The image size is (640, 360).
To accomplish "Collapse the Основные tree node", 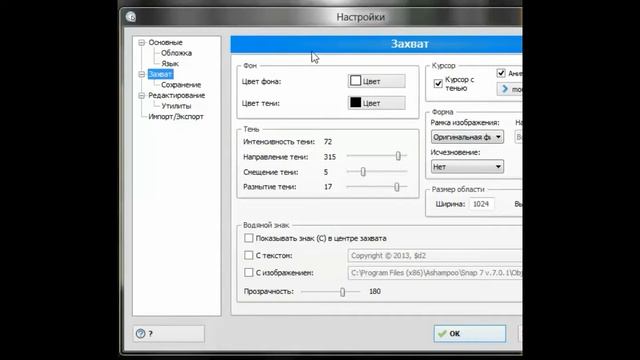I will tap(142, 42).
